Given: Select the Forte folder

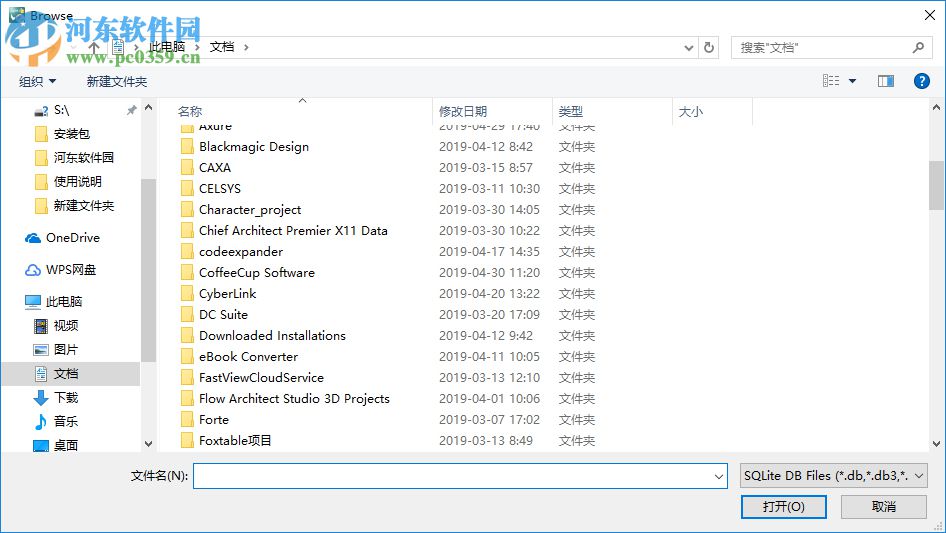Looking at the screenshot, I should (x=214, y=420).
